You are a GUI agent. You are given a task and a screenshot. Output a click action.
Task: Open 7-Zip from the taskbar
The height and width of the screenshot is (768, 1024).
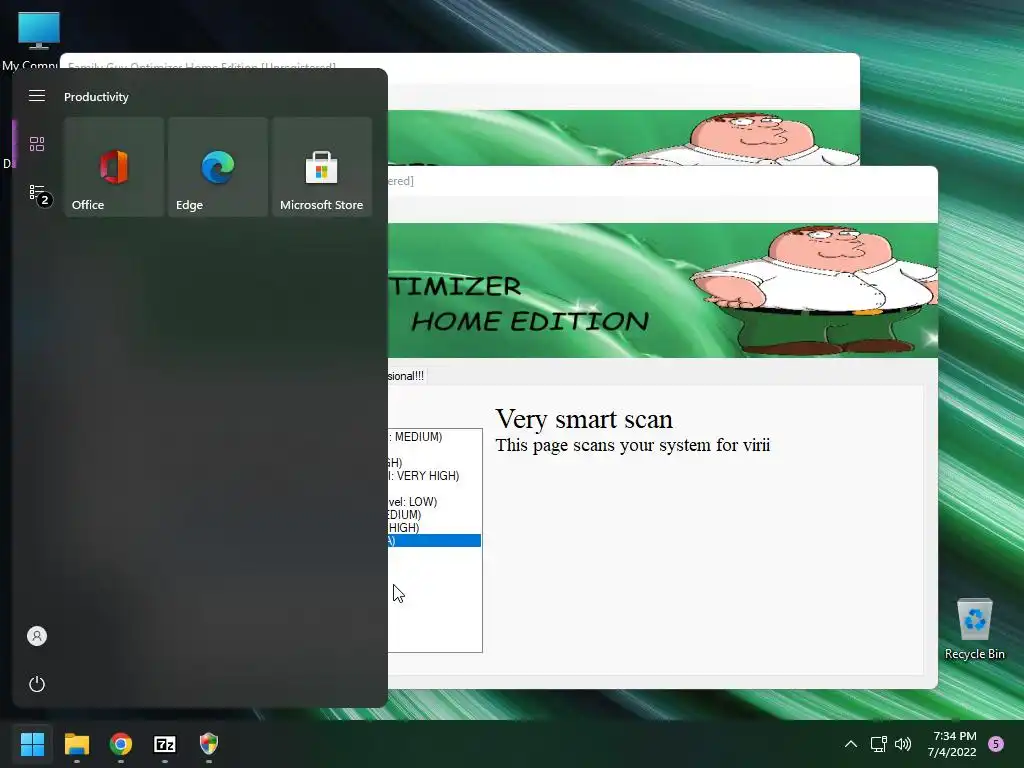[x=165, y=744]
